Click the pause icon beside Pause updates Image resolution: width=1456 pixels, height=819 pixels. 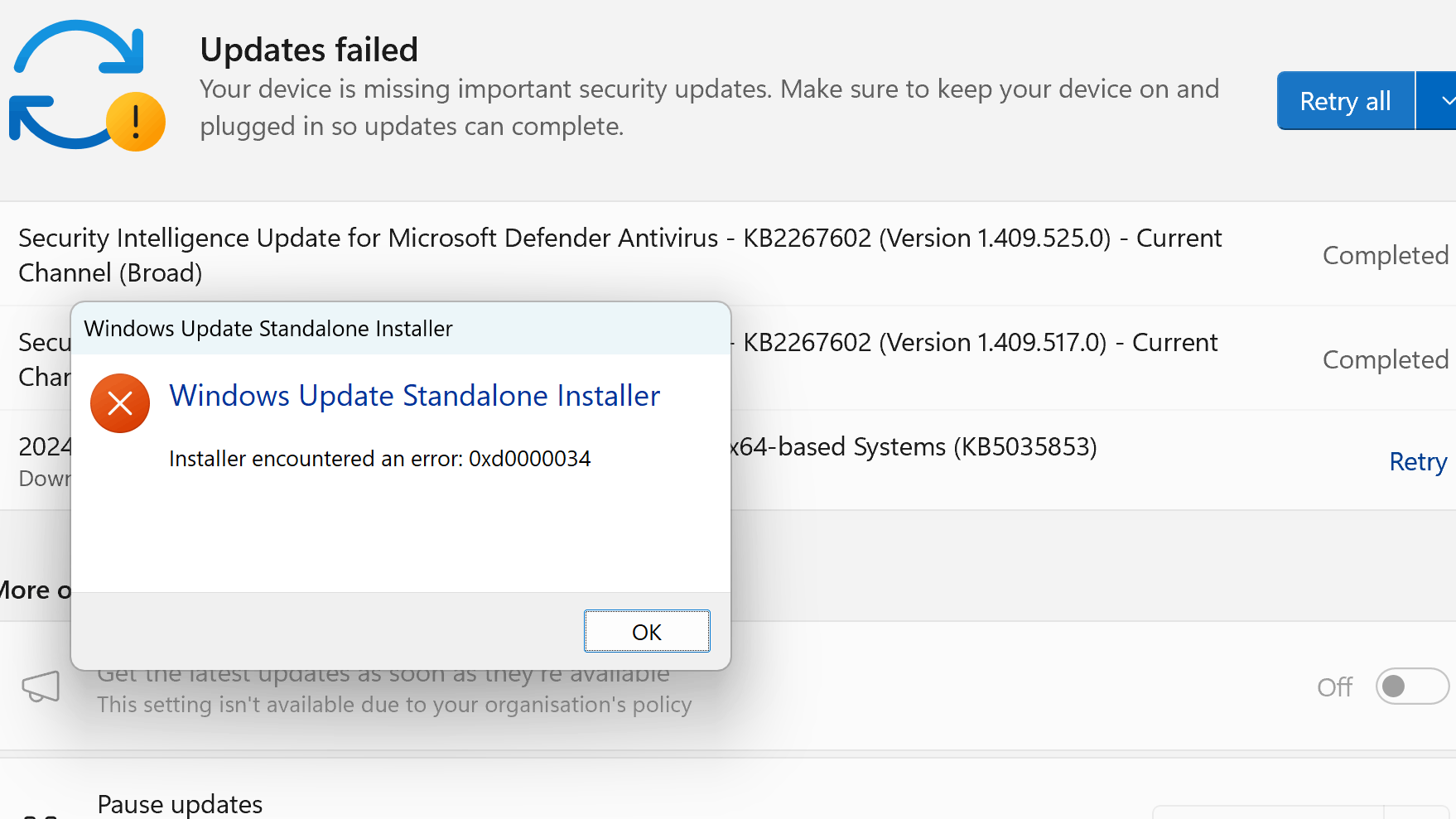[40, 813]
